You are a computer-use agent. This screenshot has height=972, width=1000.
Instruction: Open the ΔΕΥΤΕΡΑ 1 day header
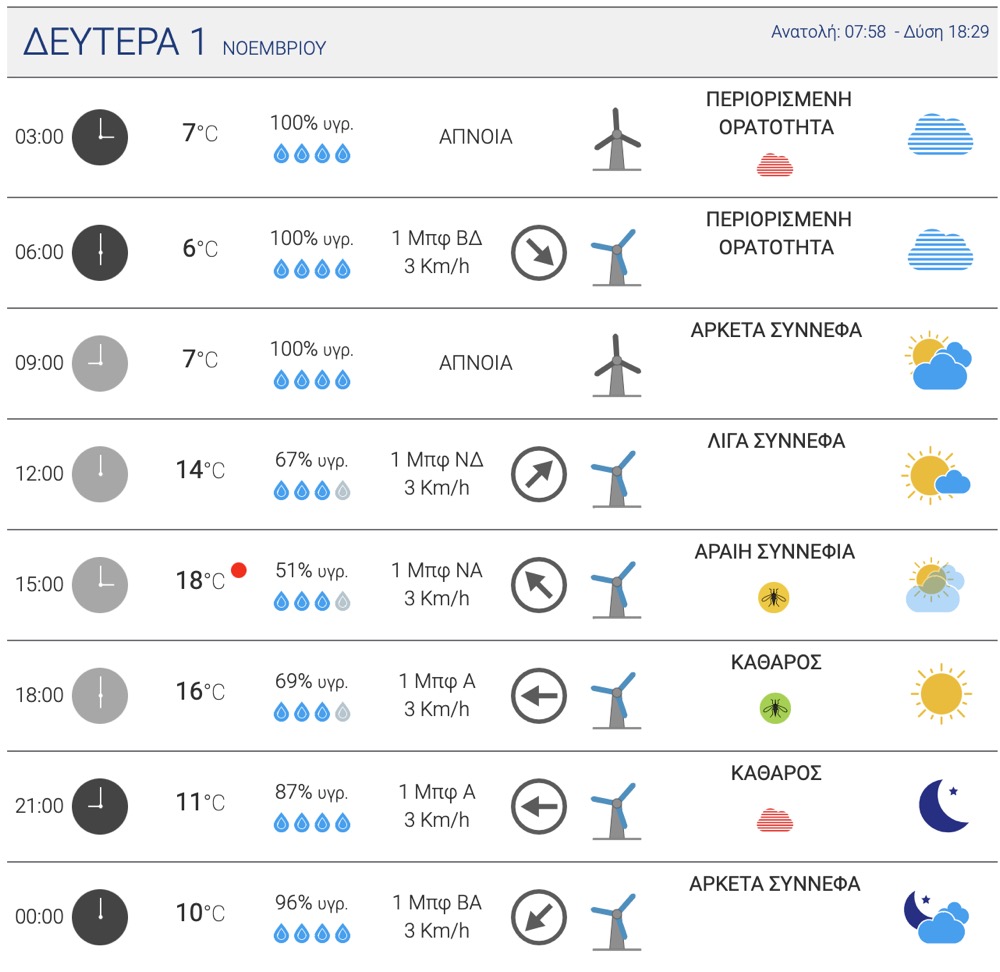115,41
